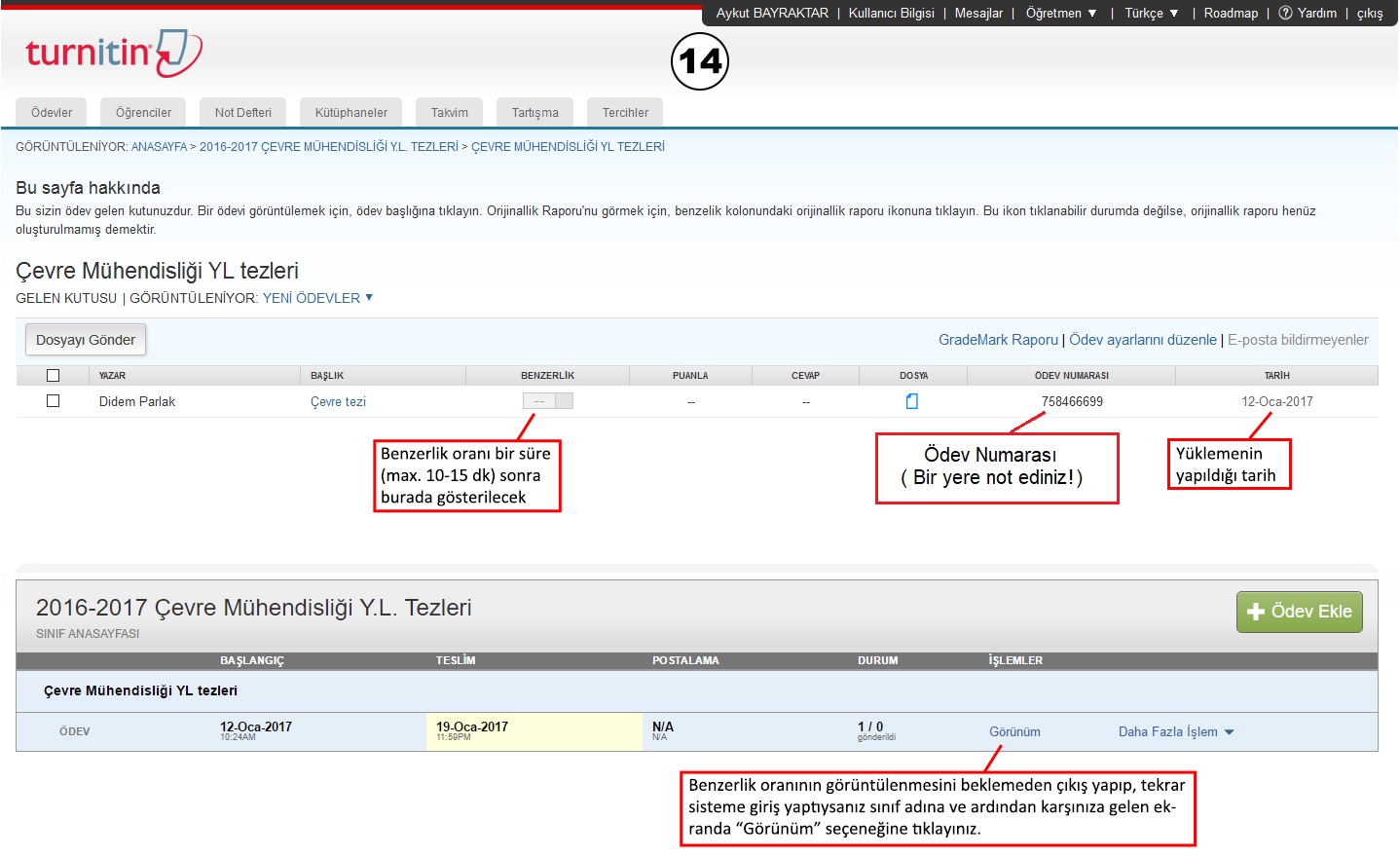Click E-posta bildirmeyenler link
The height and width of the screenshot is (857, 1400).
(x=1298, y=340)
